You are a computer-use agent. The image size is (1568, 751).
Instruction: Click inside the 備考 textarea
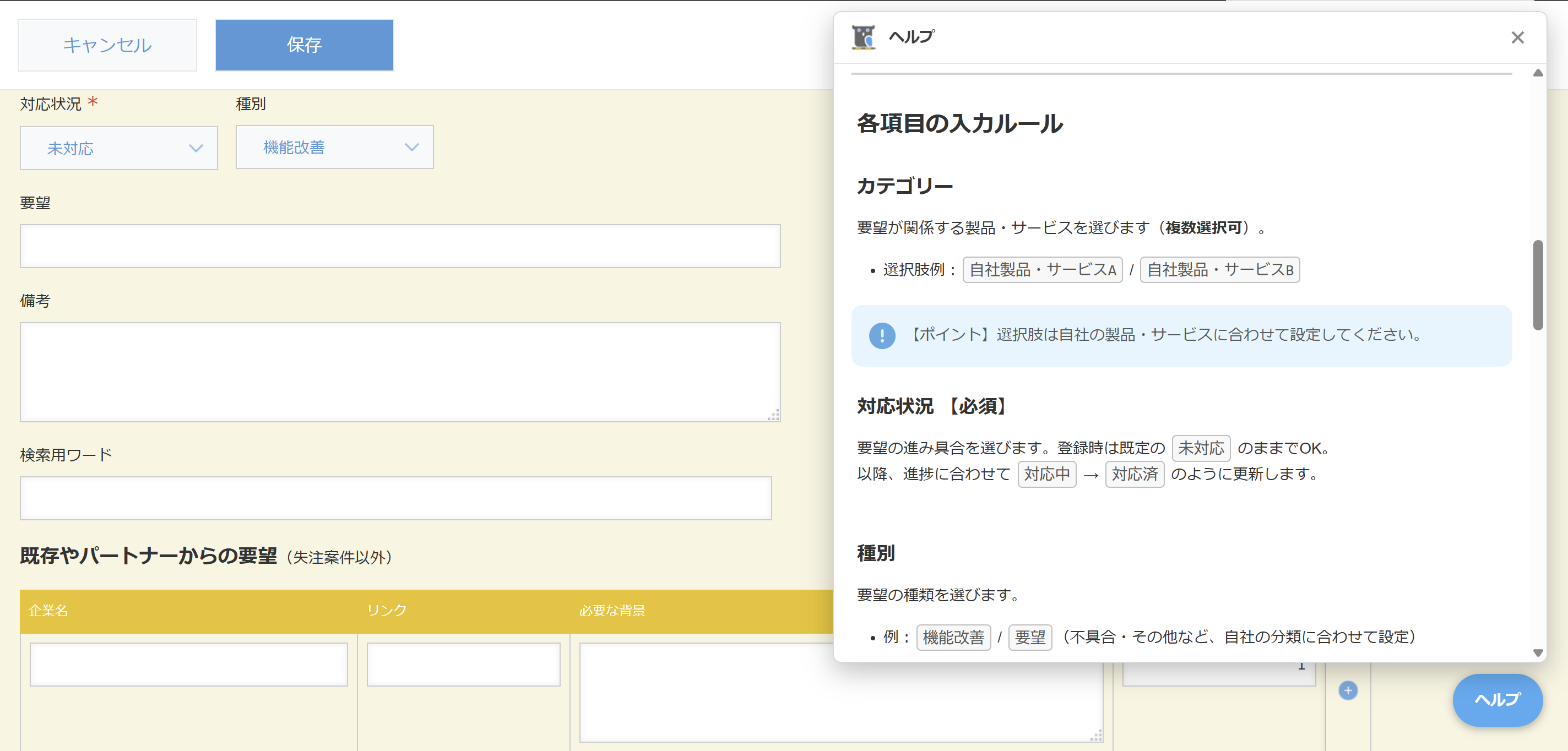pyautogui.click(x=400, y=372)
